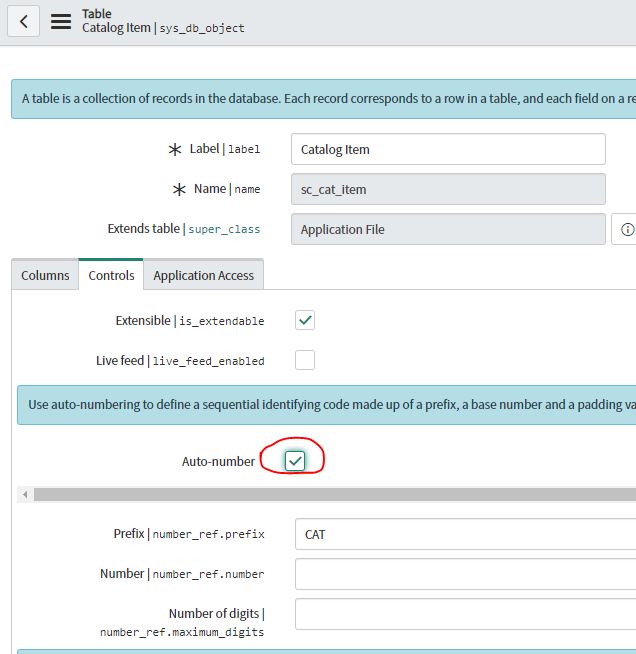636x654 pixels.
Task: Click the Catalog Item label field
Action: coord(448,149)
